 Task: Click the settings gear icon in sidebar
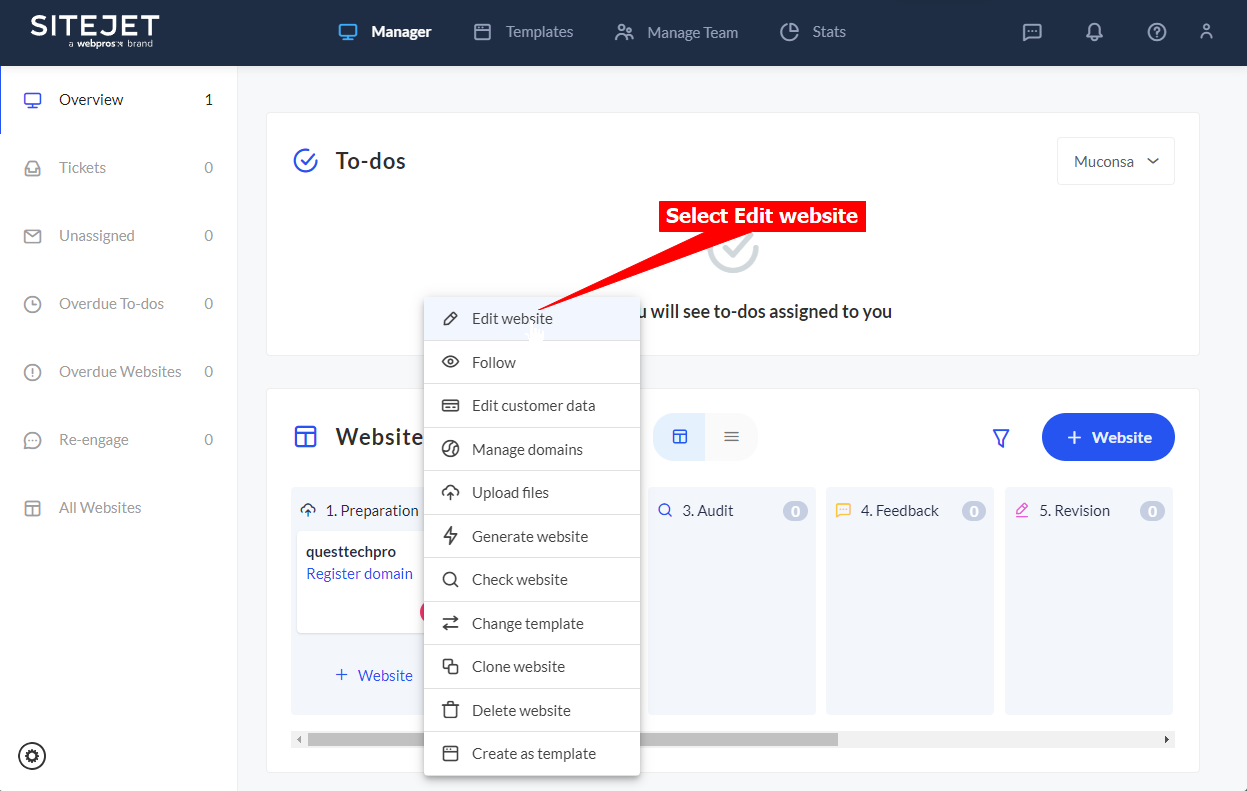[32, 756]
